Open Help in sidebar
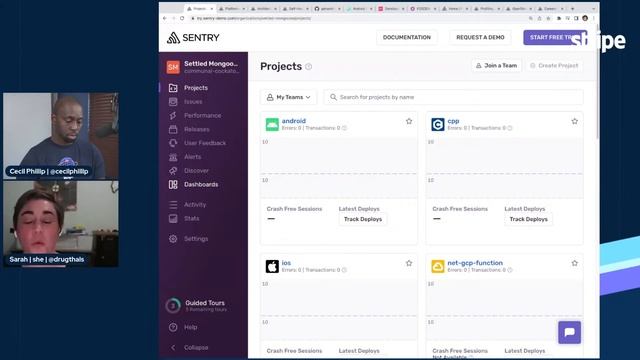 click(x=190, y=327)
